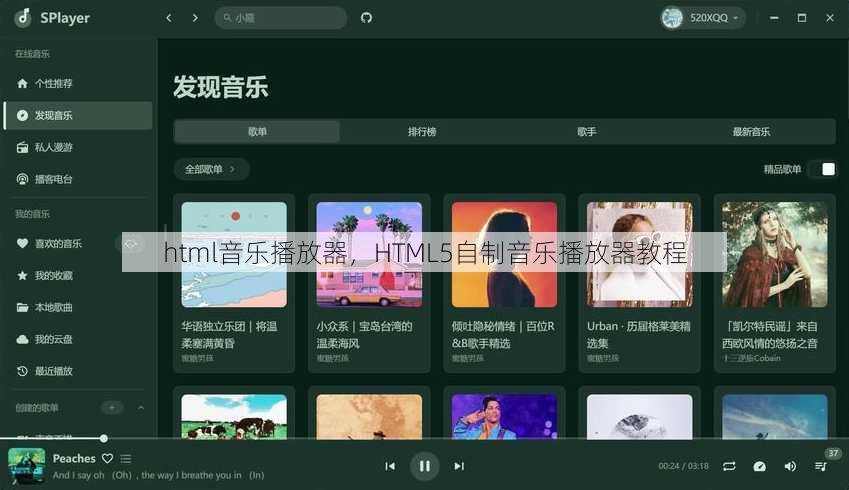
Task: Open 私人漫游 radio in sidebar
Action: pos(77,147)
